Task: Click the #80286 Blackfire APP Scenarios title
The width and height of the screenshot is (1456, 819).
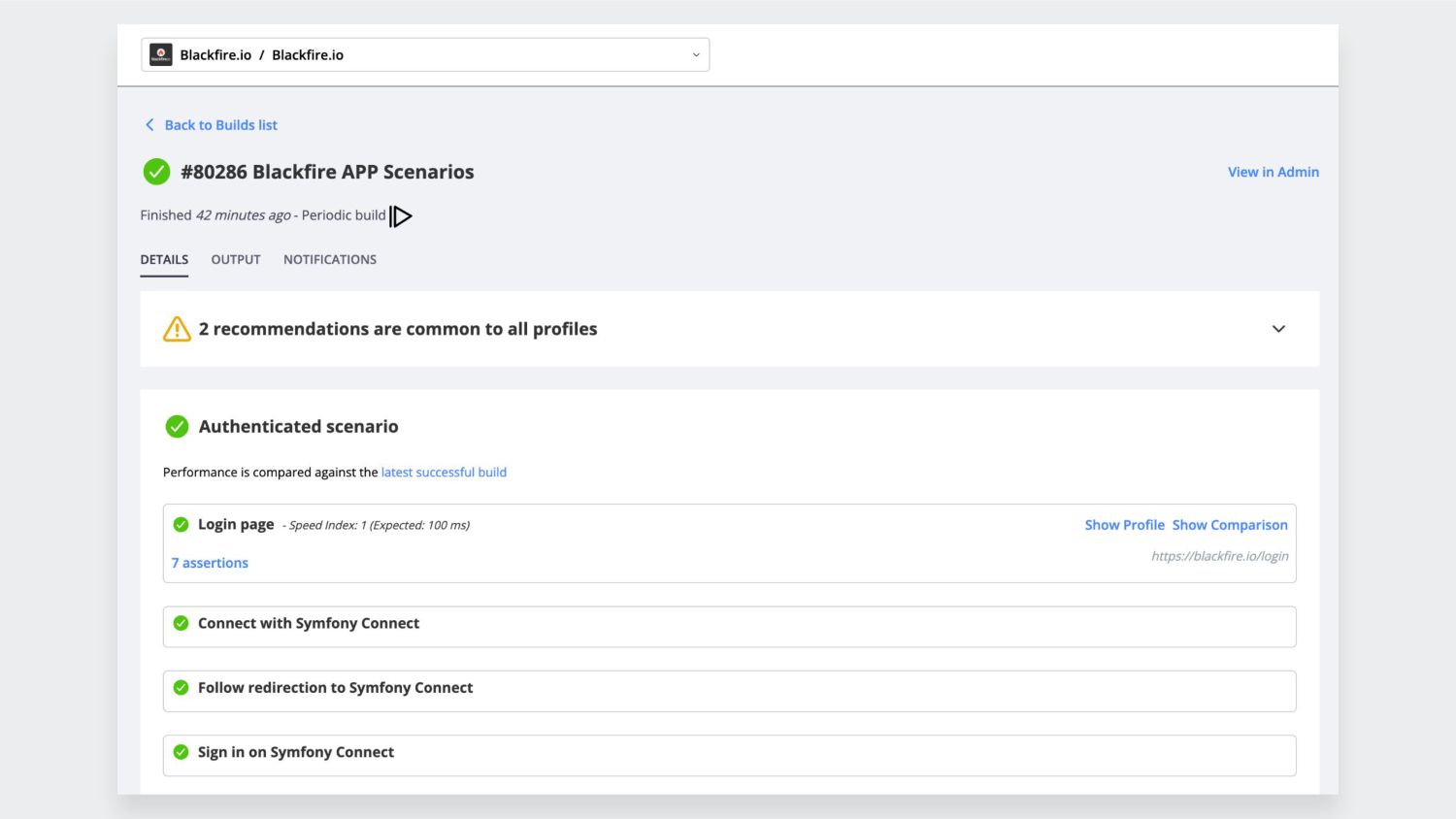Action: (327, 172)
